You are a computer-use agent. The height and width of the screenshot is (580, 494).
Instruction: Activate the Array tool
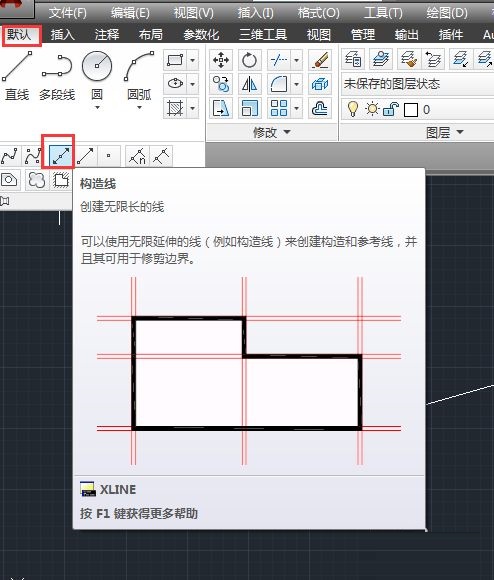click(x=278, y=108)
